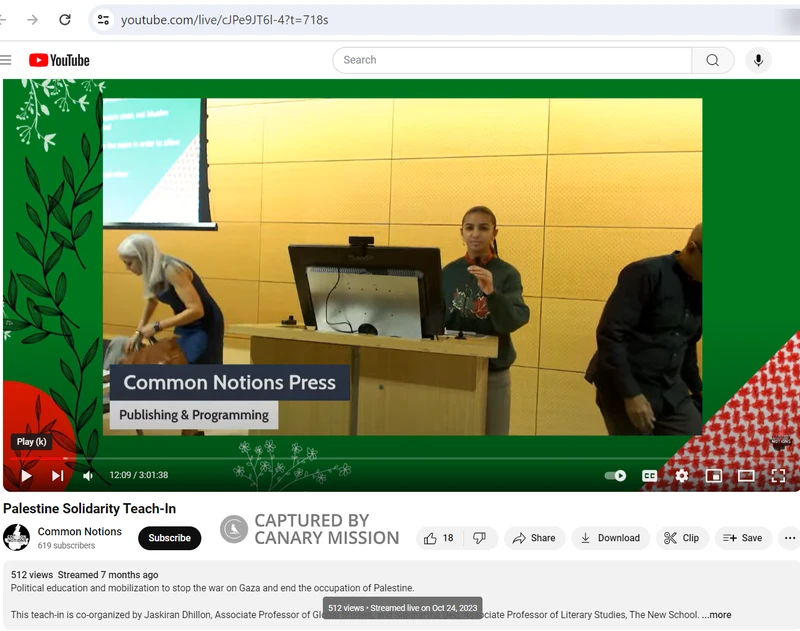View site information icon in address bar
The image size is (800, 631).
tap(103, 20)
